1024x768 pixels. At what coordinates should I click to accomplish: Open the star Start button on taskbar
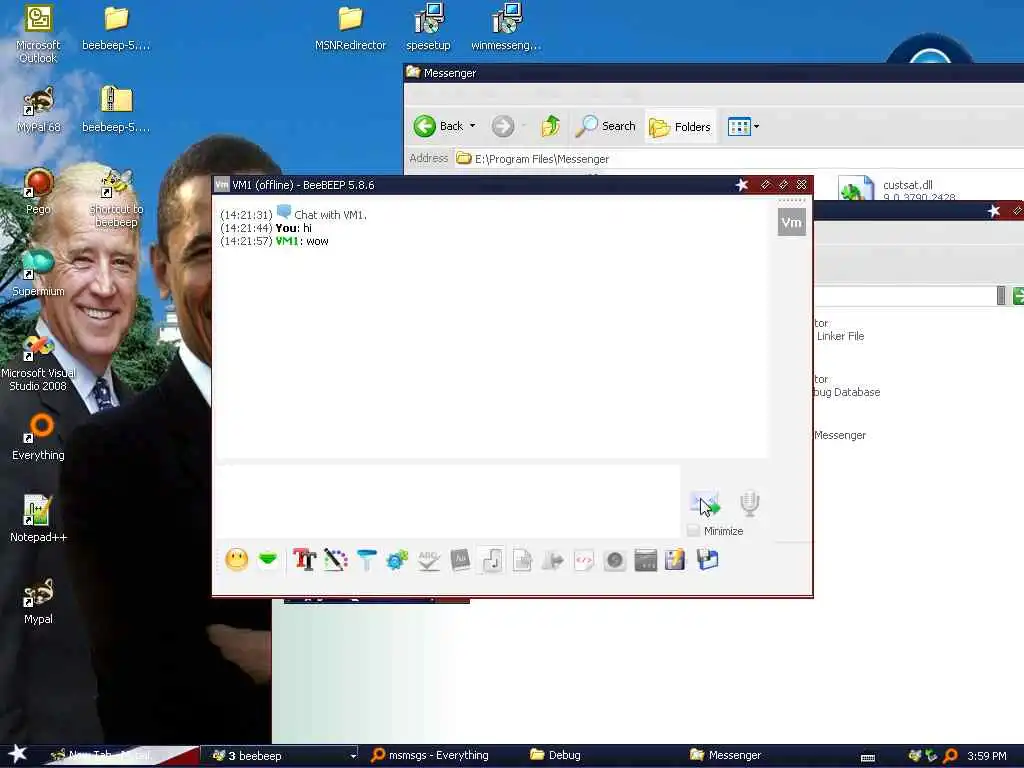pos(18,755)
